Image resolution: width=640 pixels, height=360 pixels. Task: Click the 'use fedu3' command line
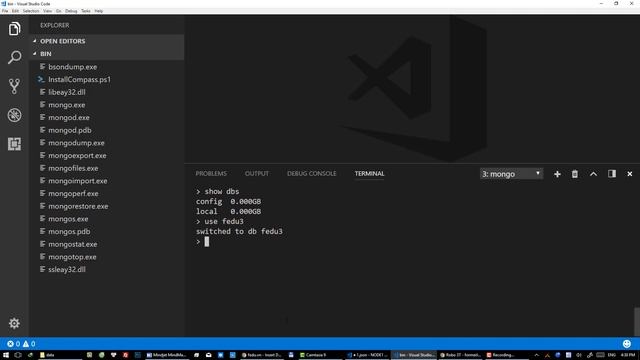pyautogui.click(x=220, y=222)
